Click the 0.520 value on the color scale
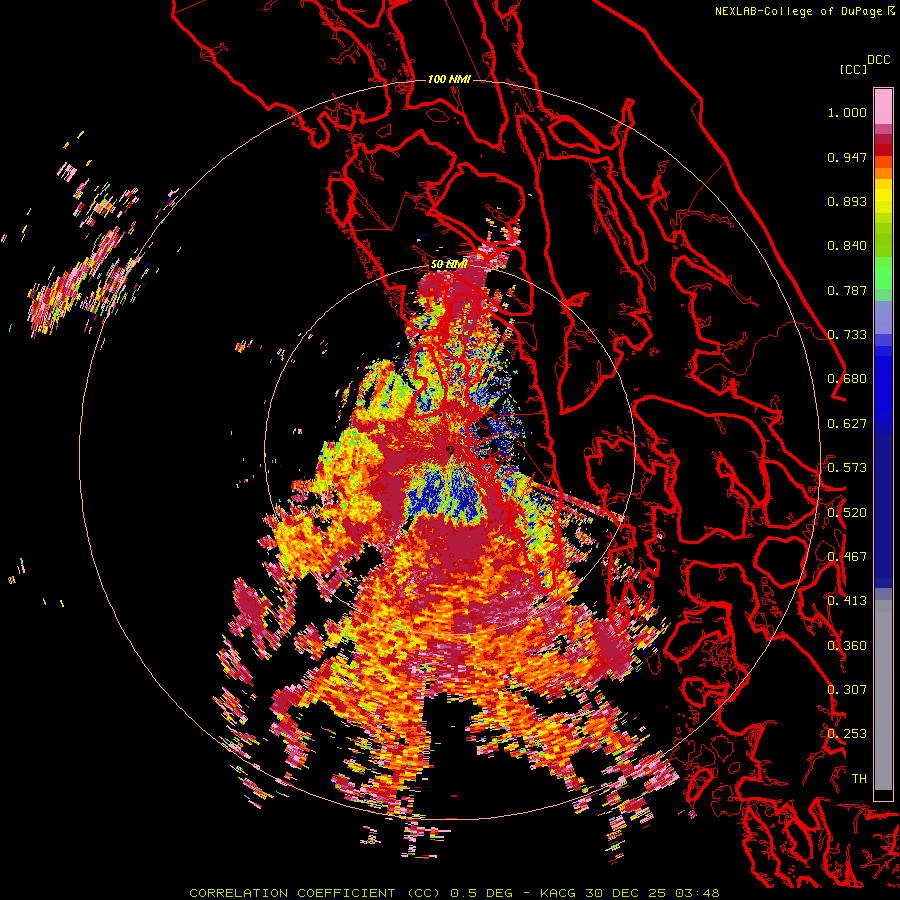 coord(847,513)
